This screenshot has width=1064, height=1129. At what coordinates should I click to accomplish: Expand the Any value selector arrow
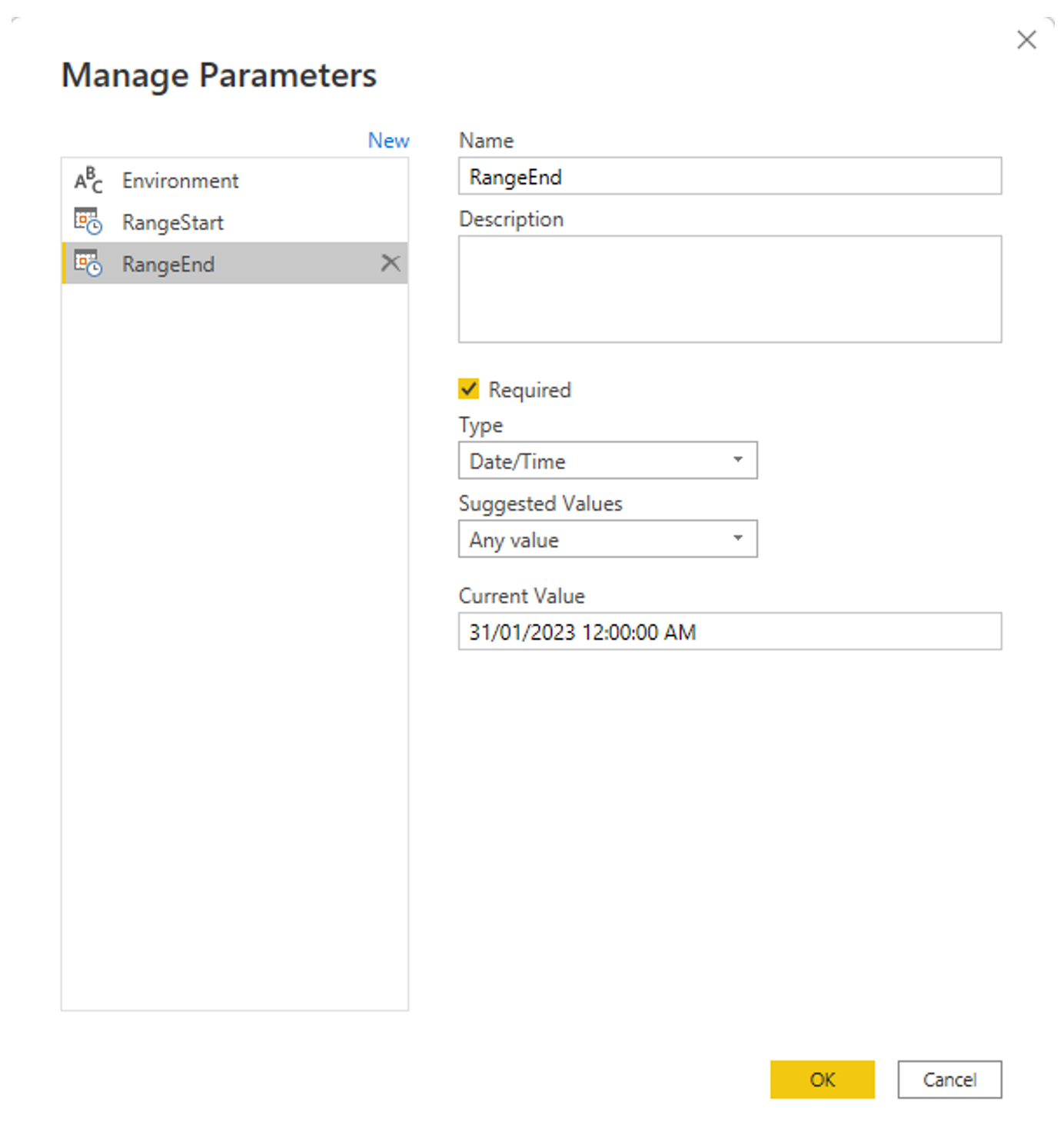coord(738,539)
